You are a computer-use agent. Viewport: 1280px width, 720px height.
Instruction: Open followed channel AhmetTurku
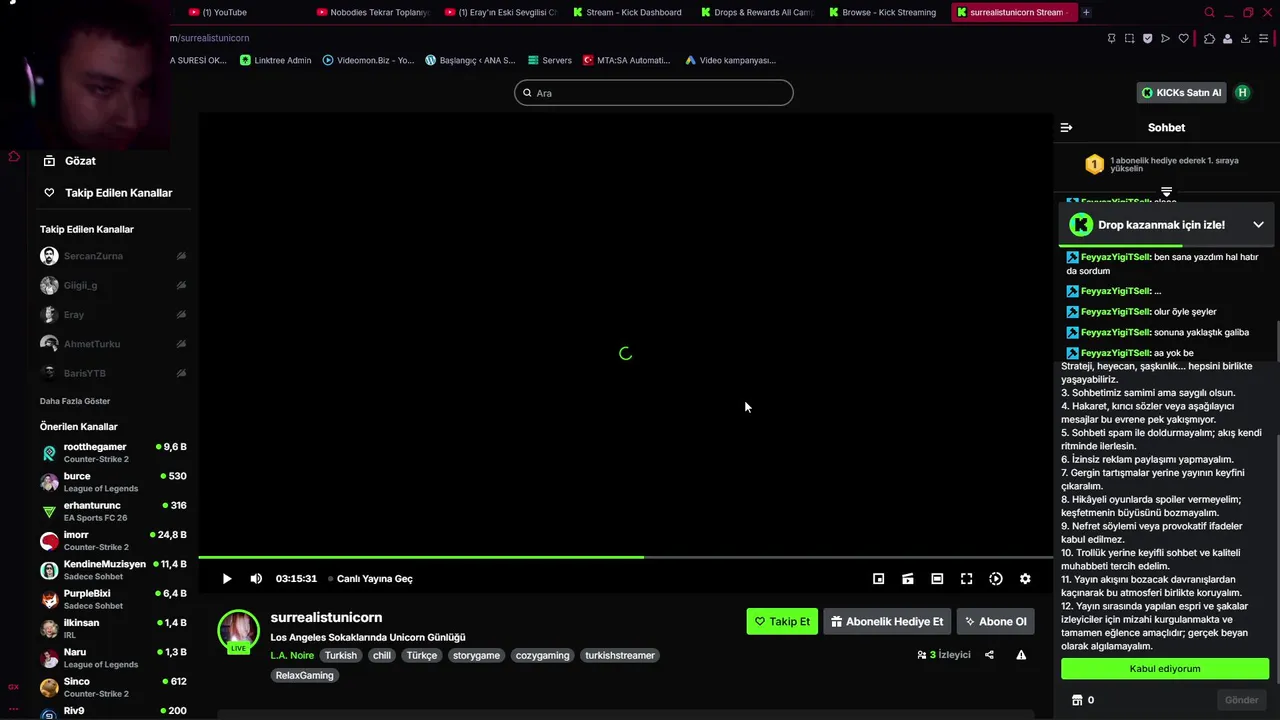tap(113, 344)
